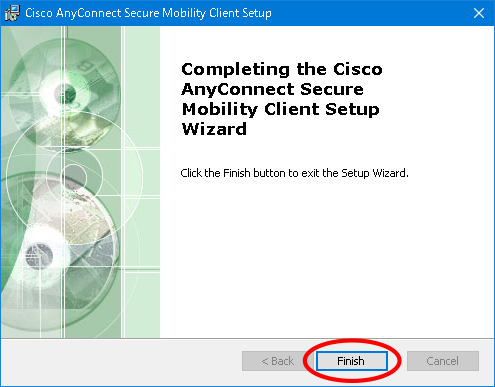Click the light green vertical stripe of banner

tap(142, 182)
